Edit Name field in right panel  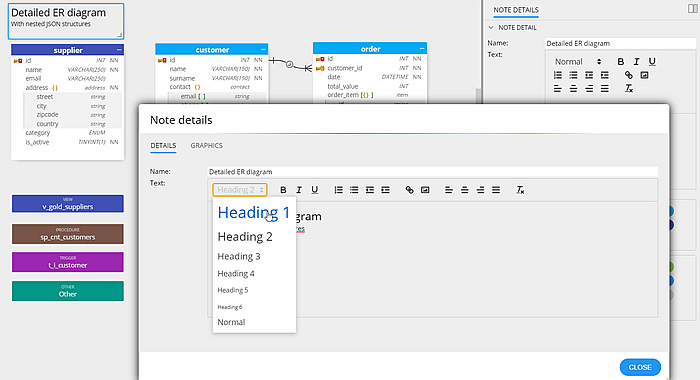point(620,43)
